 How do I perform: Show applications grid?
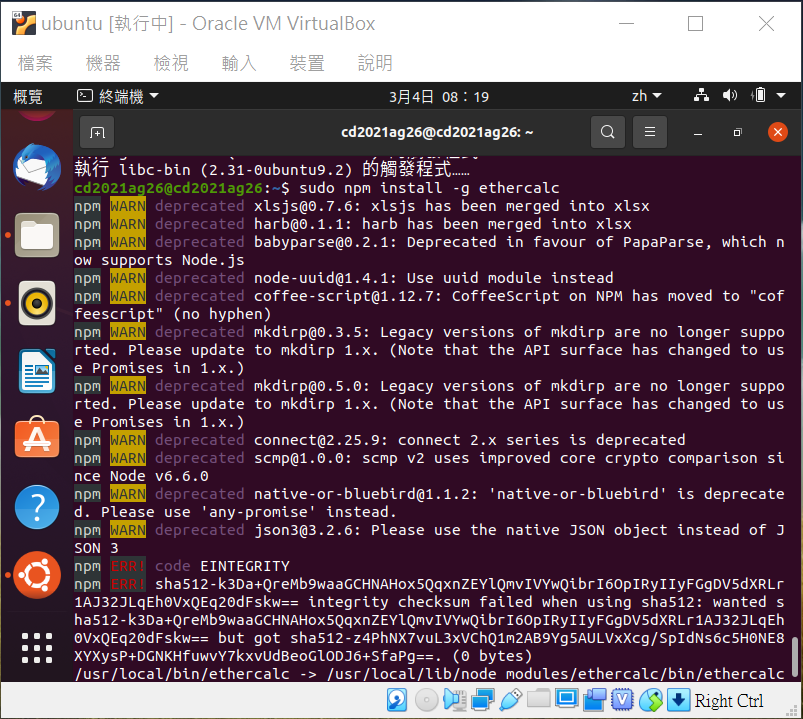[x=37, y=648]
